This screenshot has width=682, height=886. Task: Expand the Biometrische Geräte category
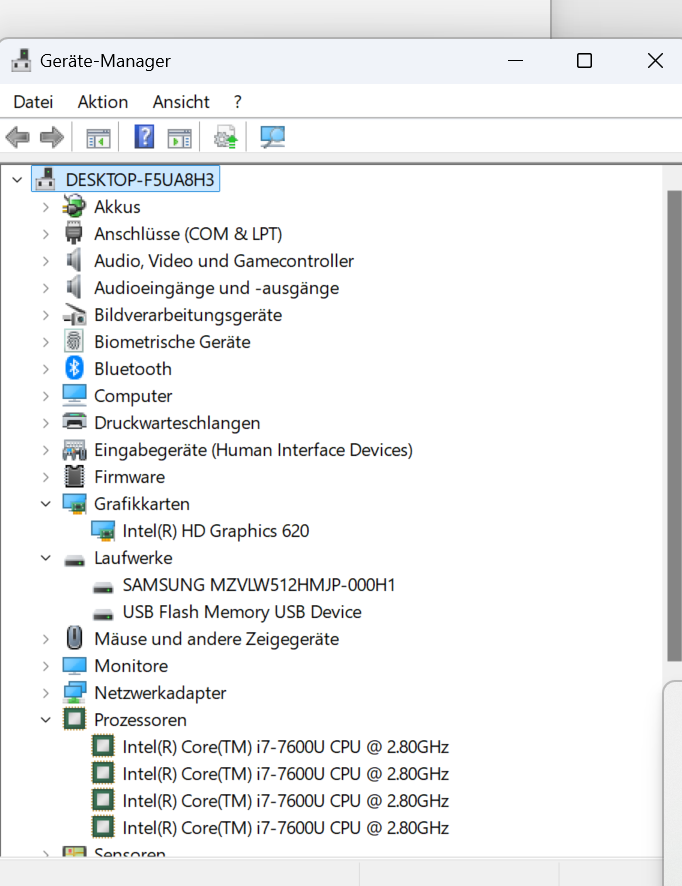[x=46, y=342]
